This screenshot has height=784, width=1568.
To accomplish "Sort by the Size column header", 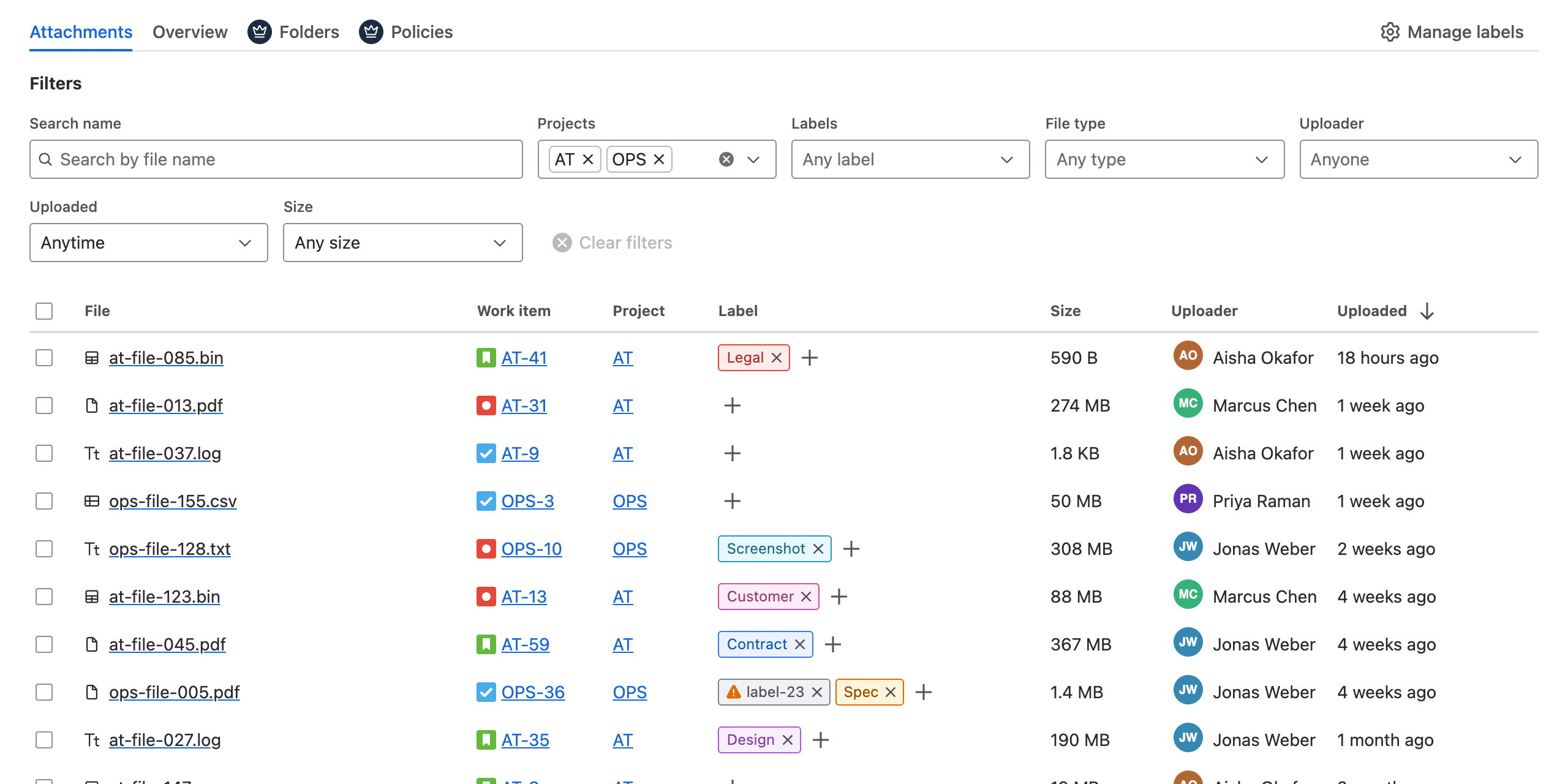I will click(x=1065, y=311).
